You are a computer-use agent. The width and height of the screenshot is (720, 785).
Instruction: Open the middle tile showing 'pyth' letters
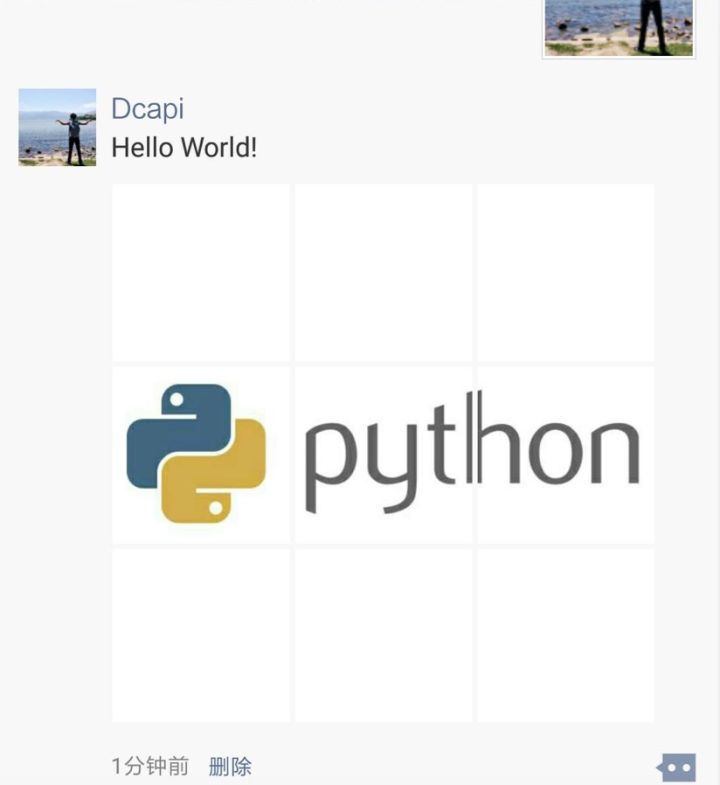[383, 455]
